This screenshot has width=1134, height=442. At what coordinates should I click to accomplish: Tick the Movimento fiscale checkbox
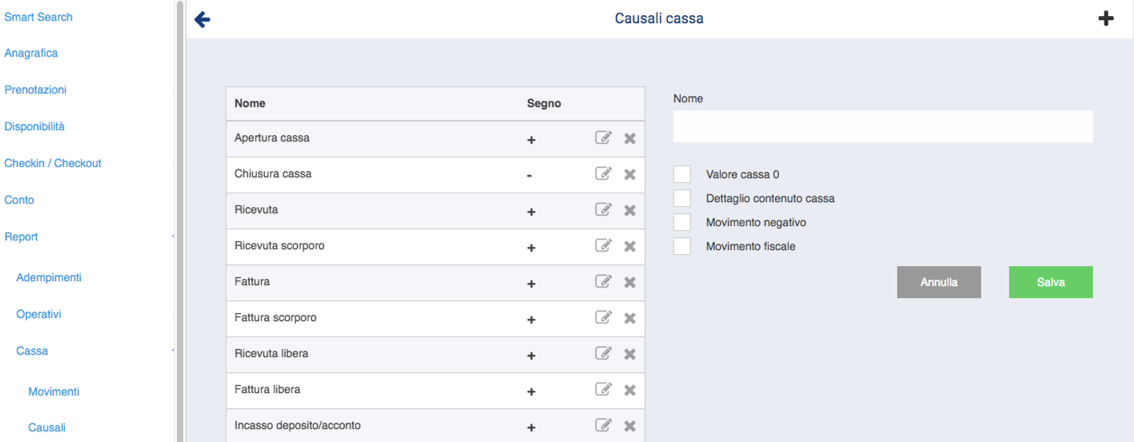pyautogui.click(x=682, y=246)
